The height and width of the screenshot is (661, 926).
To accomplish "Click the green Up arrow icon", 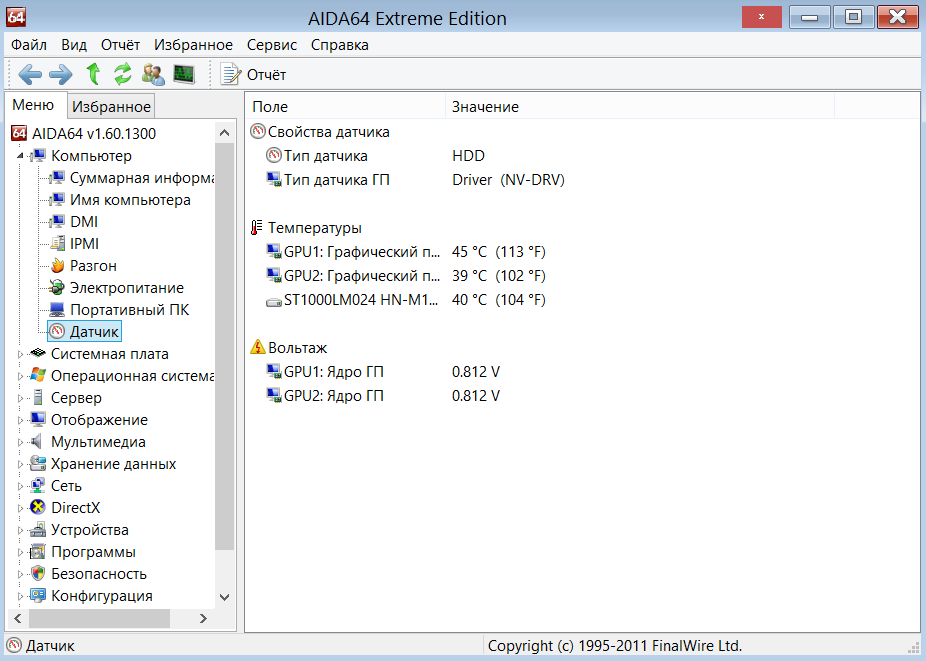I will [93, 74].
